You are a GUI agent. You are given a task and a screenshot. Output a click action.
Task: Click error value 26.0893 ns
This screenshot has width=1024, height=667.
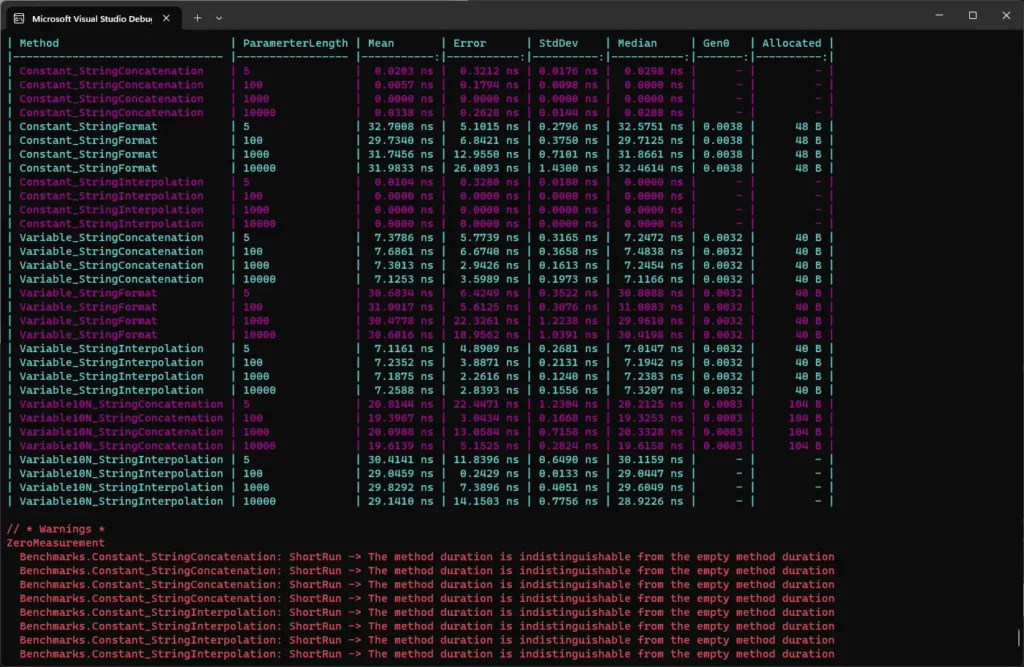(486, 169)
